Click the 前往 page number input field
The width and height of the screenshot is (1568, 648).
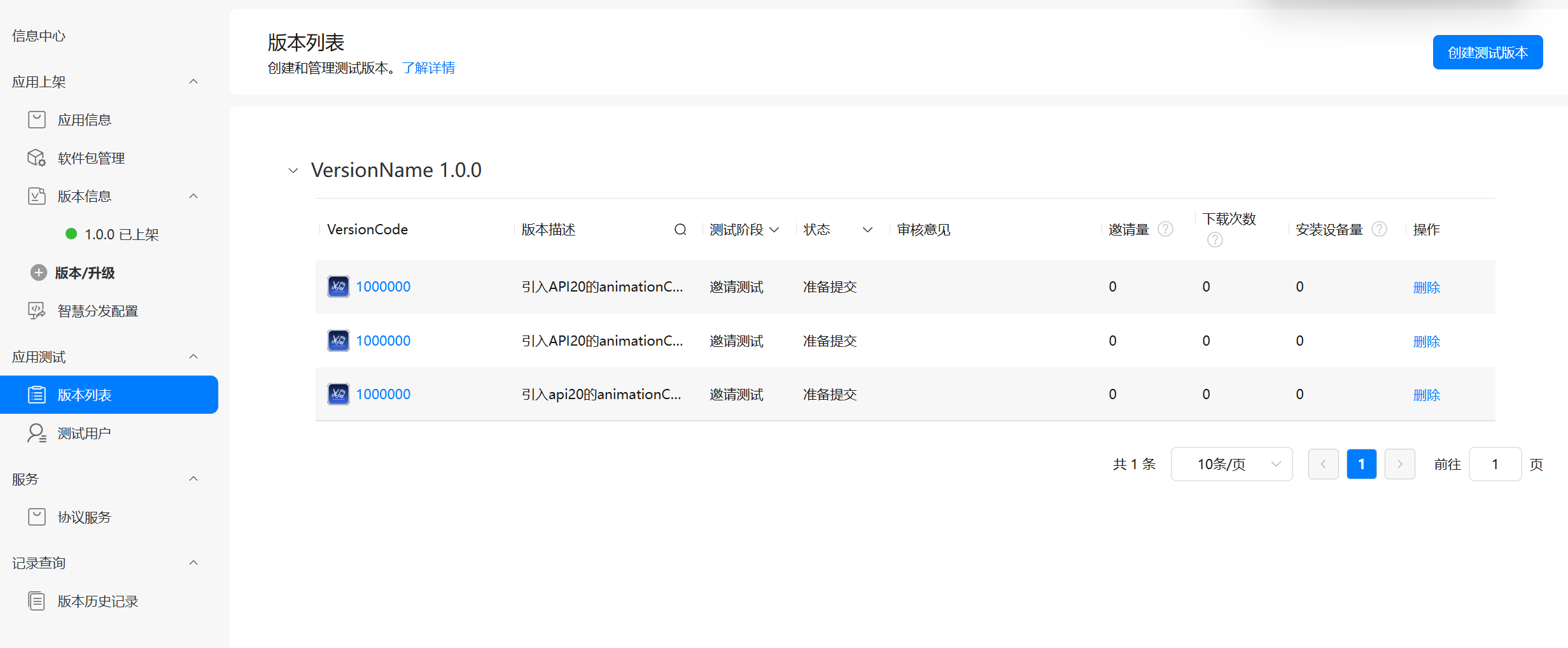click(x=1494, y=464)
